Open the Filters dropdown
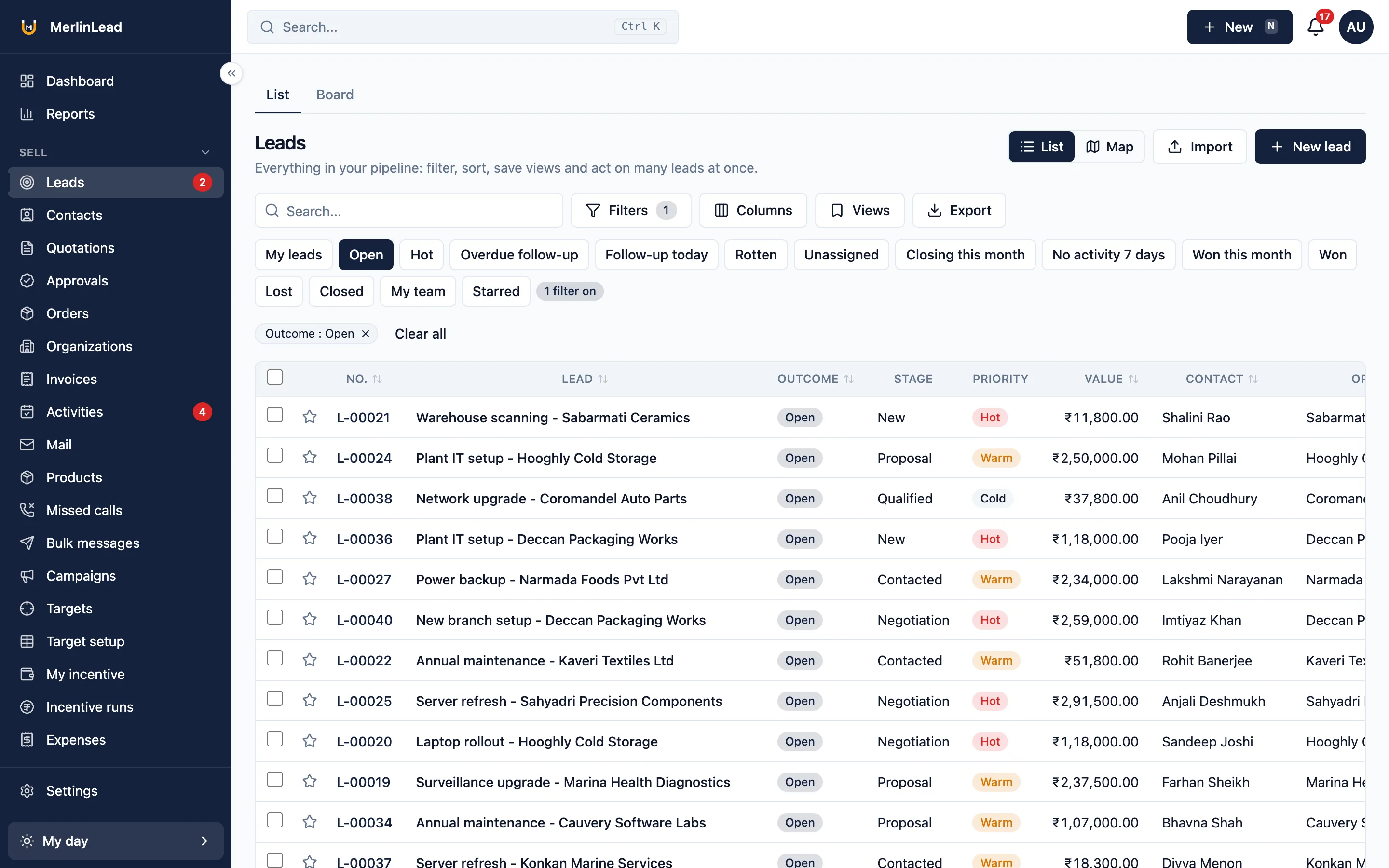1389x868 pixels. [631, 210]
